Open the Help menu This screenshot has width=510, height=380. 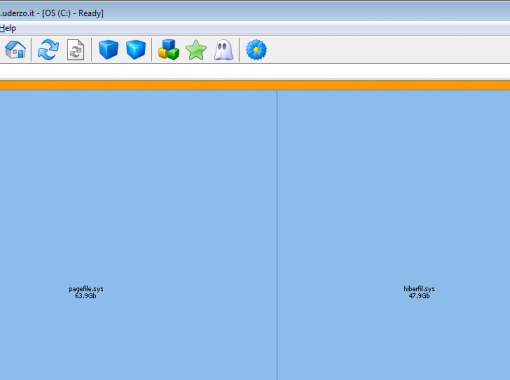(8, 28)
